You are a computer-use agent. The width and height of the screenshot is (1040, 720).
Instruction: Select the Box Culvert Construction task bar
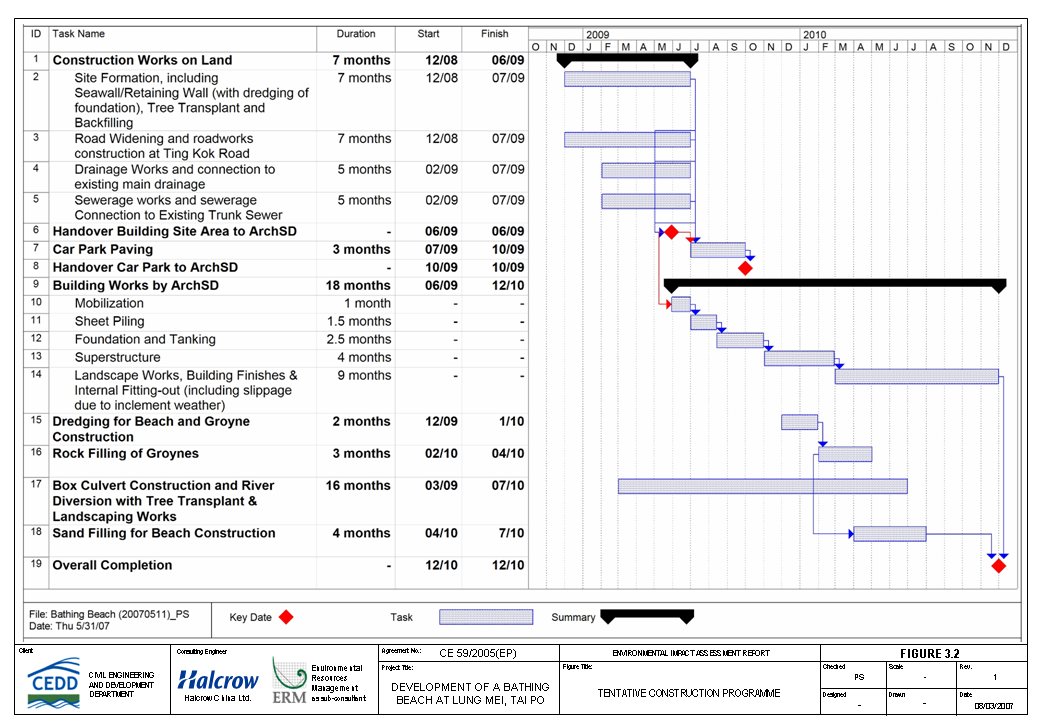click(762, 486)
